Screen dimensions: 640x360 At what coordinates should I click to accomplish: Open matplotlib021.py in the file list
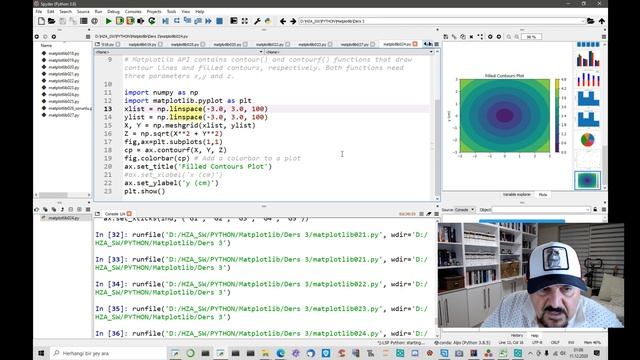click(64, 74)
